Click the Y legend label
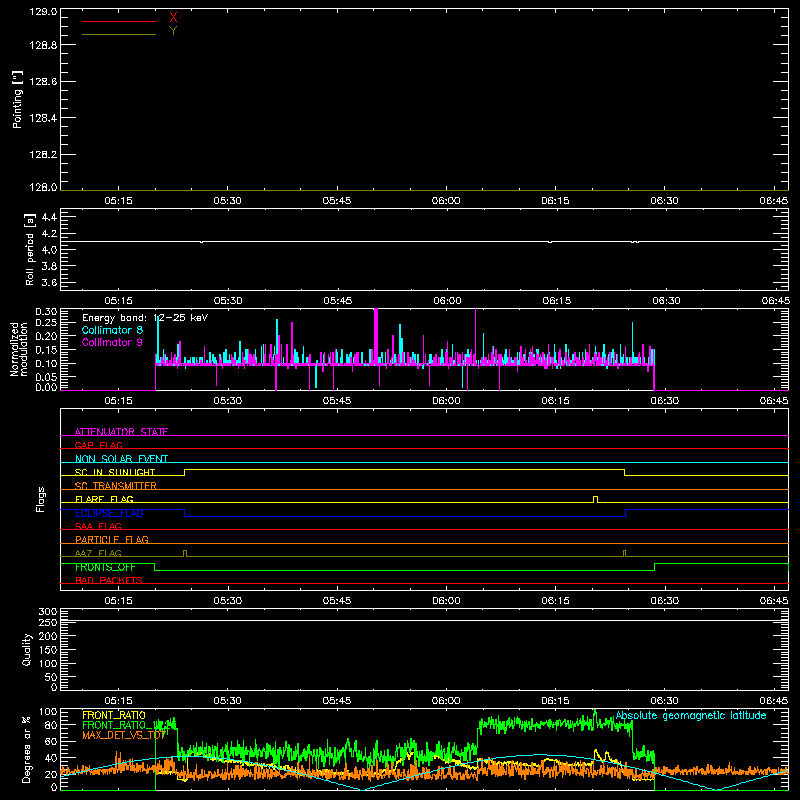The height and width of the screenshot is (800, 800). (173, 31)
